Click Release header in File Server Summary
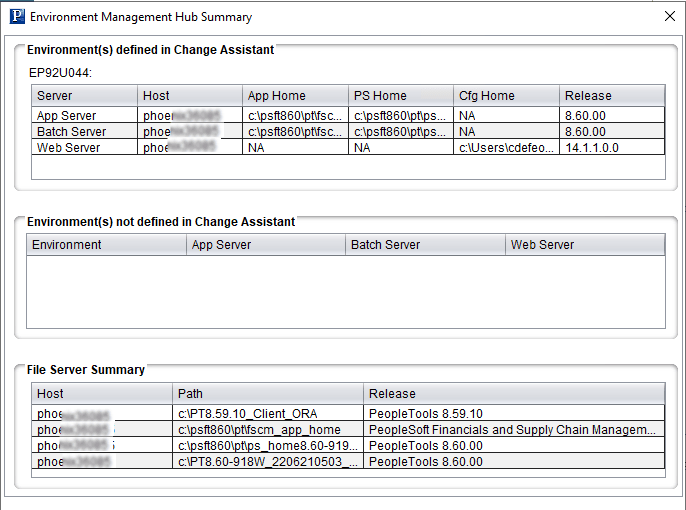Image resolution: width=686 pixels, height=510 pixels. point(514,394)
